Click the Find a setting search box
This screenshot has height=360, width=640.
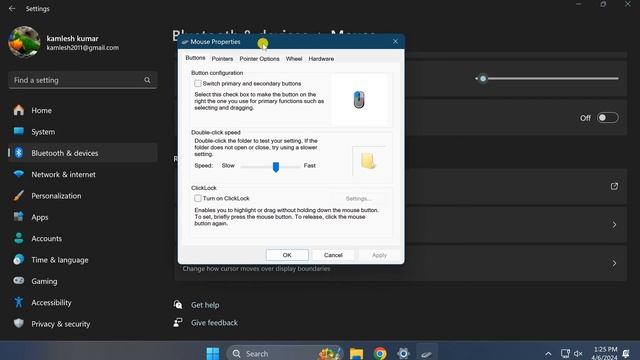click(82, 80)
